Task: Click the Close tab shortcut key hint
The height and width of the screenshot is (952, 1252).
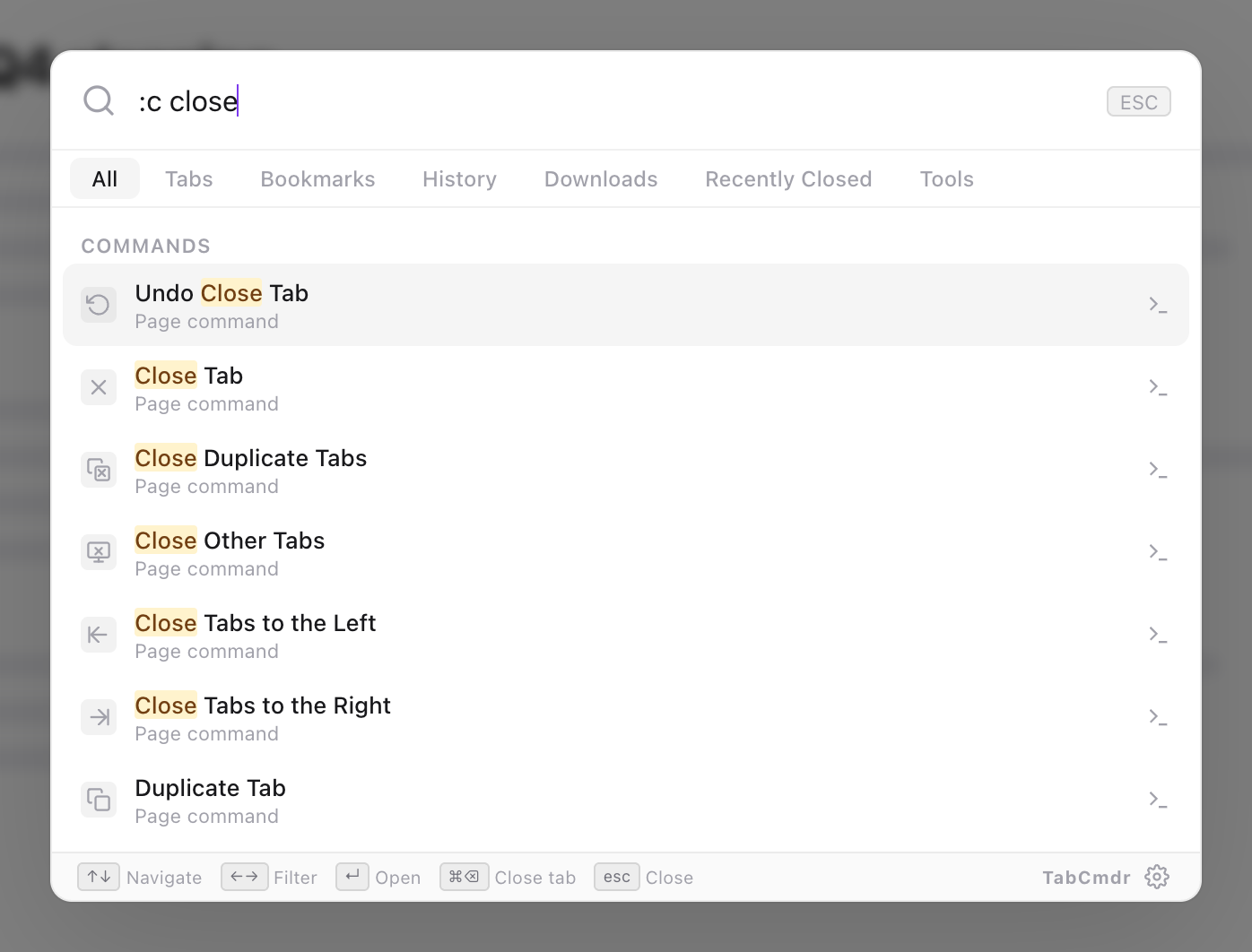Action: tap(465, 877)
